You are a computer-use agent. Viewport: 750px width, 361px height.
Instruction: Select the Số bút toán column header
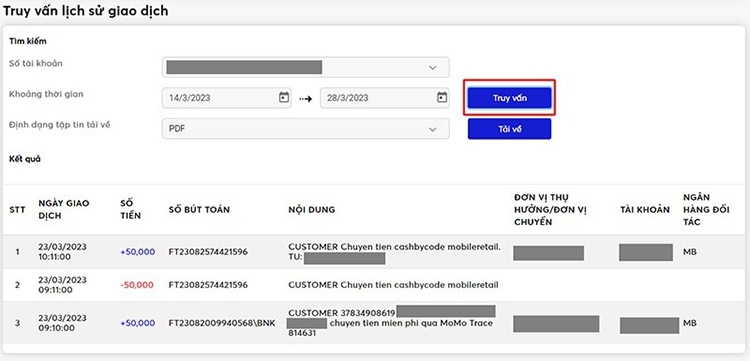click(199, 209)
